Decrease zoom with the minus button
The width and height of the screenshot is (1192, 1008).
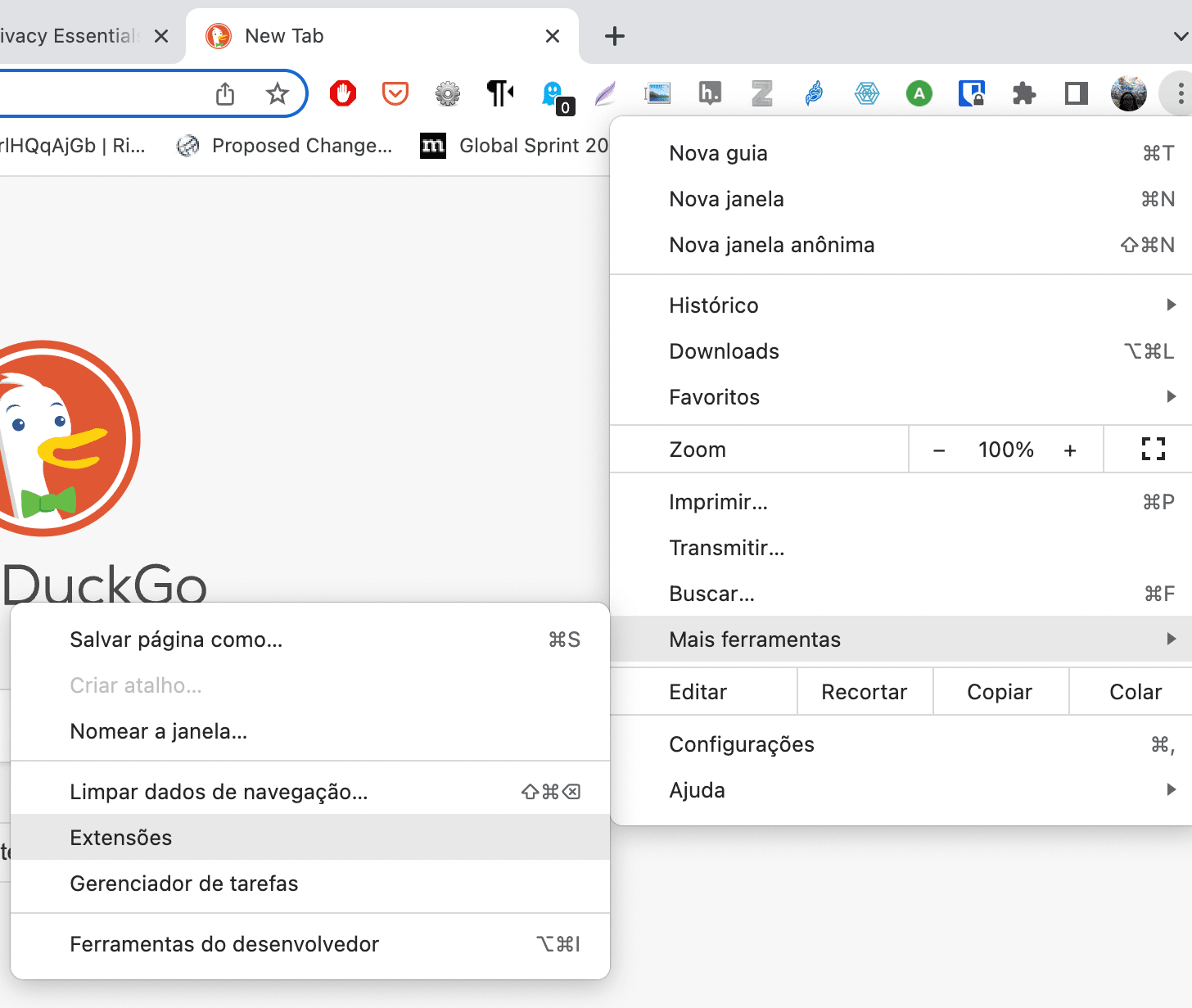click(939, 450)
